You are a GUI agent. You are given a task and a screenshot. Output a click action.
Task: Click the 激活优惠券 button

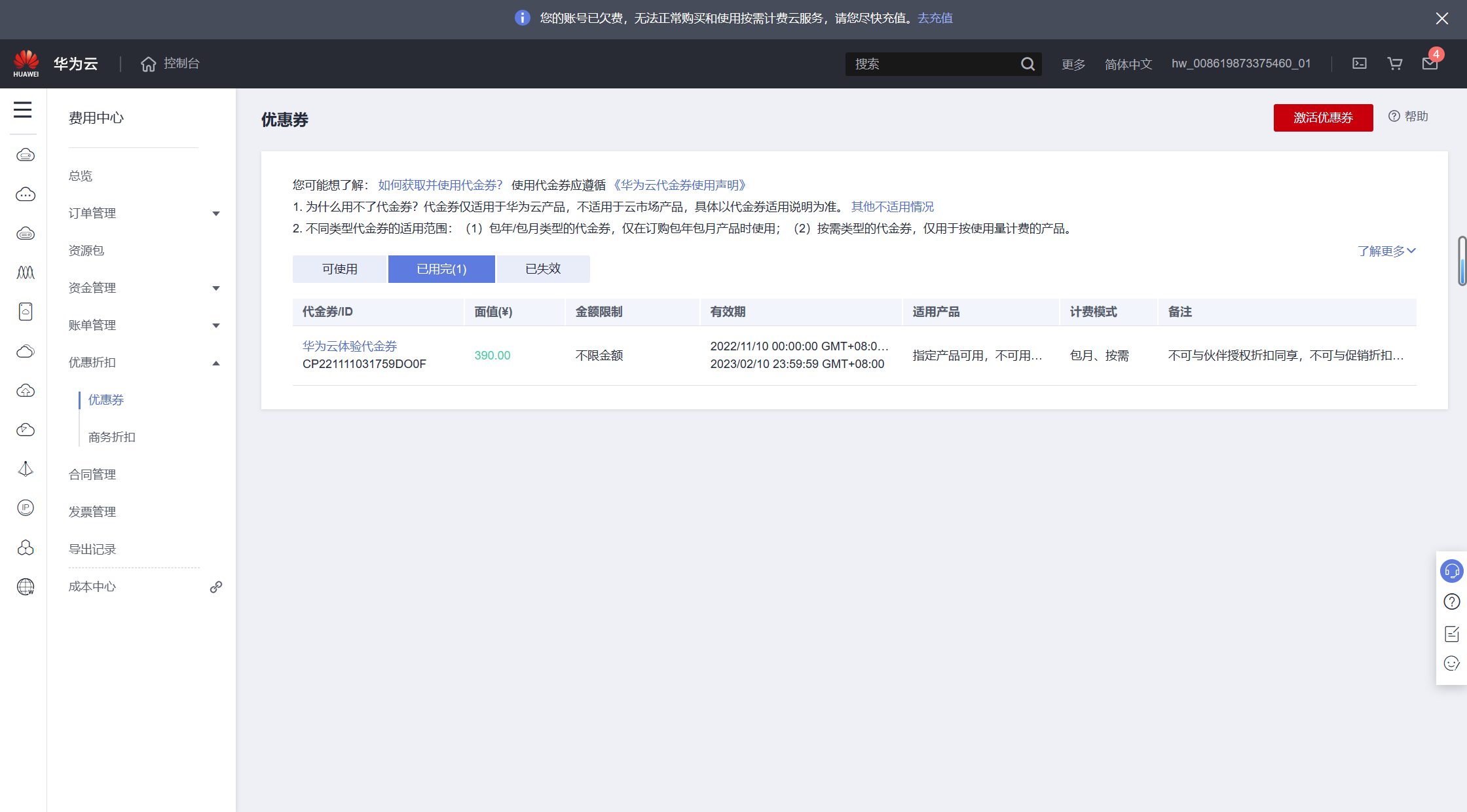pyautogui.click(x=1323, y=118)
